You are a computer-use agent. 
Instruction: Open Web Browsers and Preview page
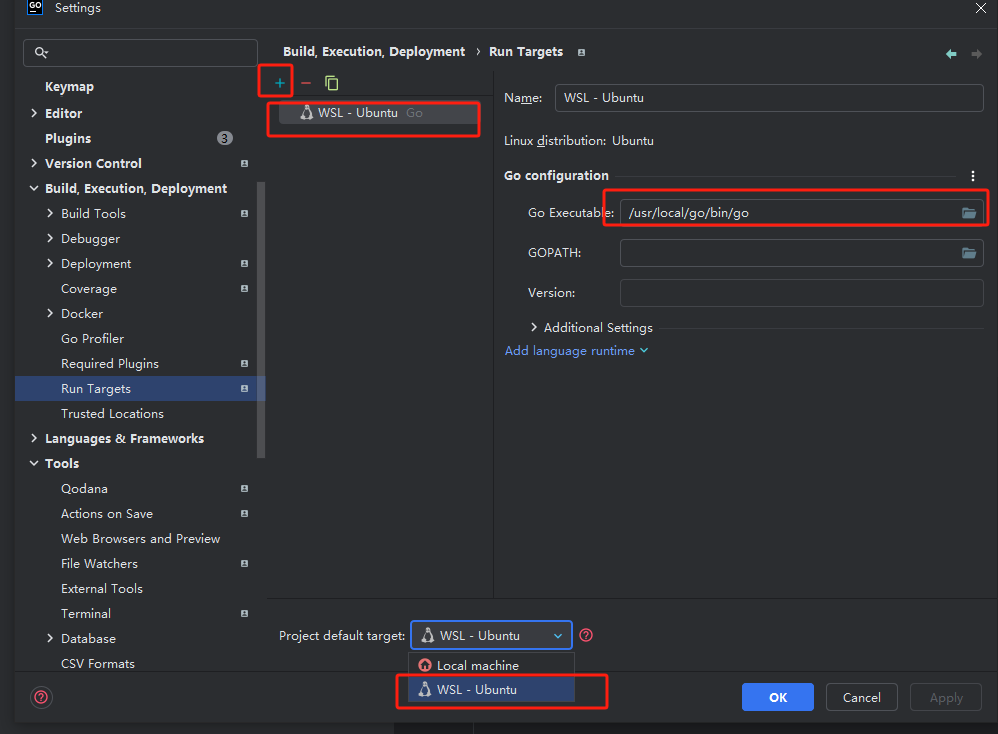141,539
